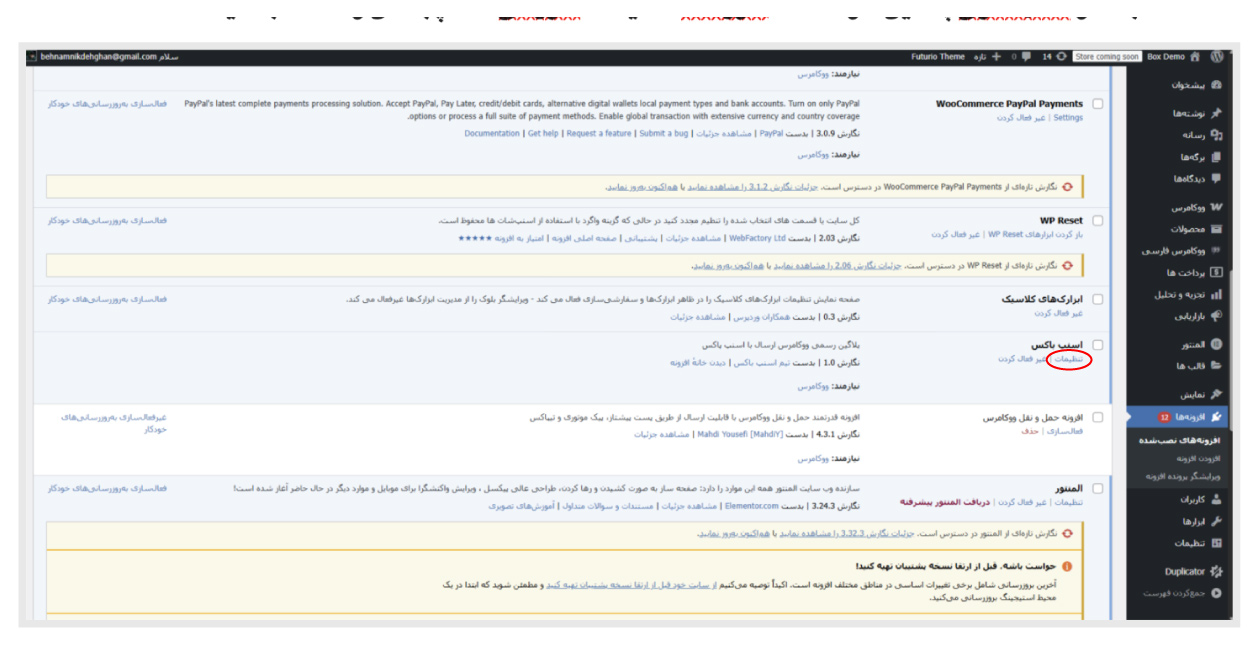Click the WordPress logo in admin bar

(1217, 57)
